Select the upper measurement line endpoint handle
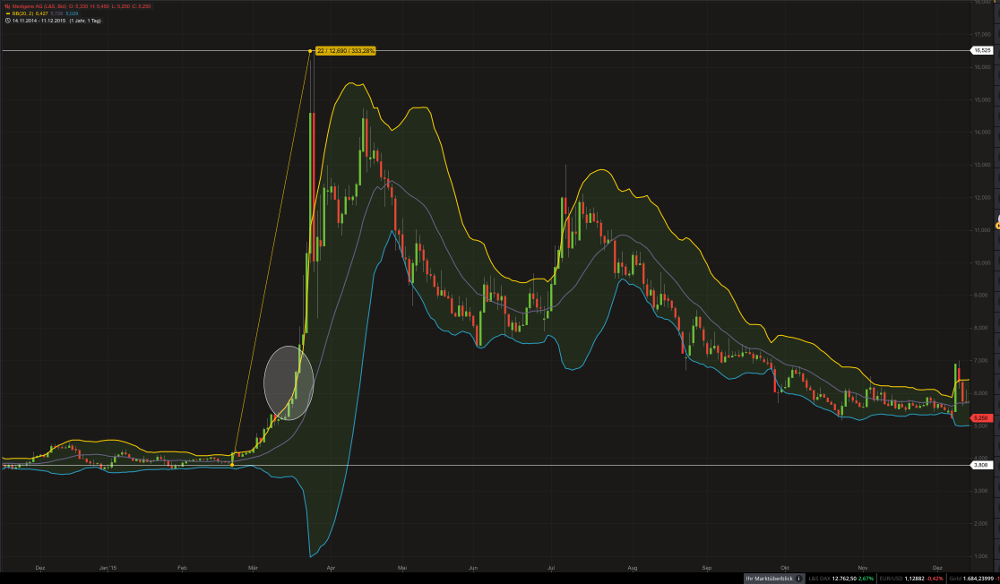Screen dimensions: 1000x584 point(310,50)
